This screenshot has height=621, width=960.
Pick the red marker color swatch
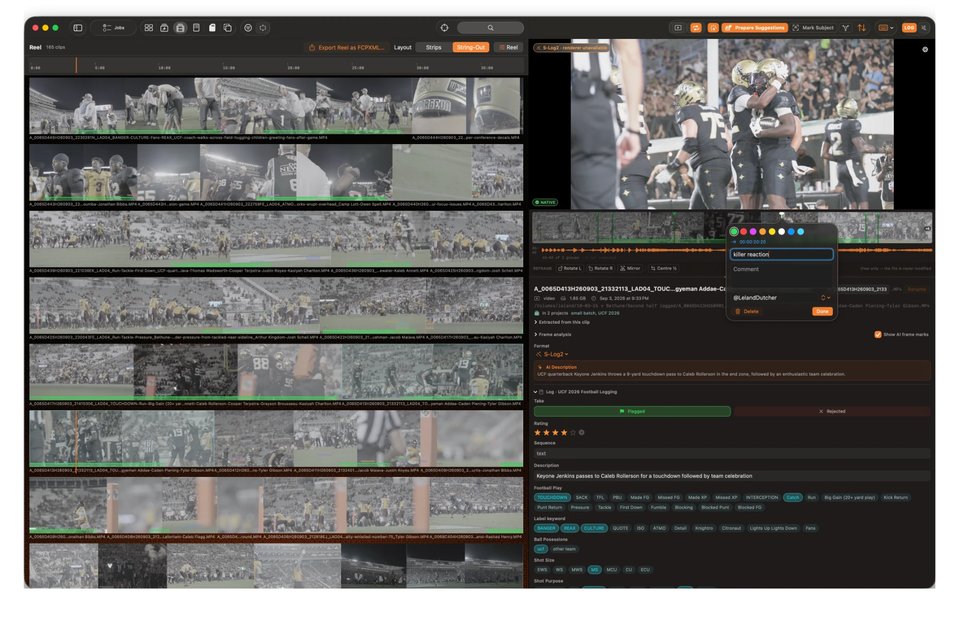pos(743,231)
